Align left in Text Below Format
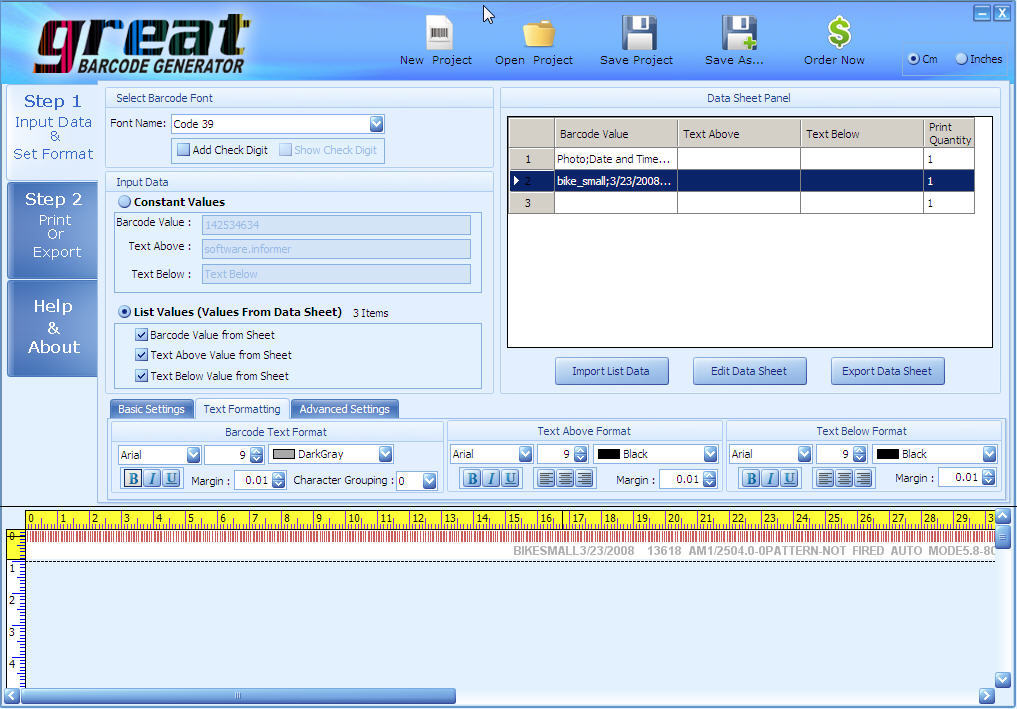The width and height of the screenshot is (1017, 709). point(825,479)
